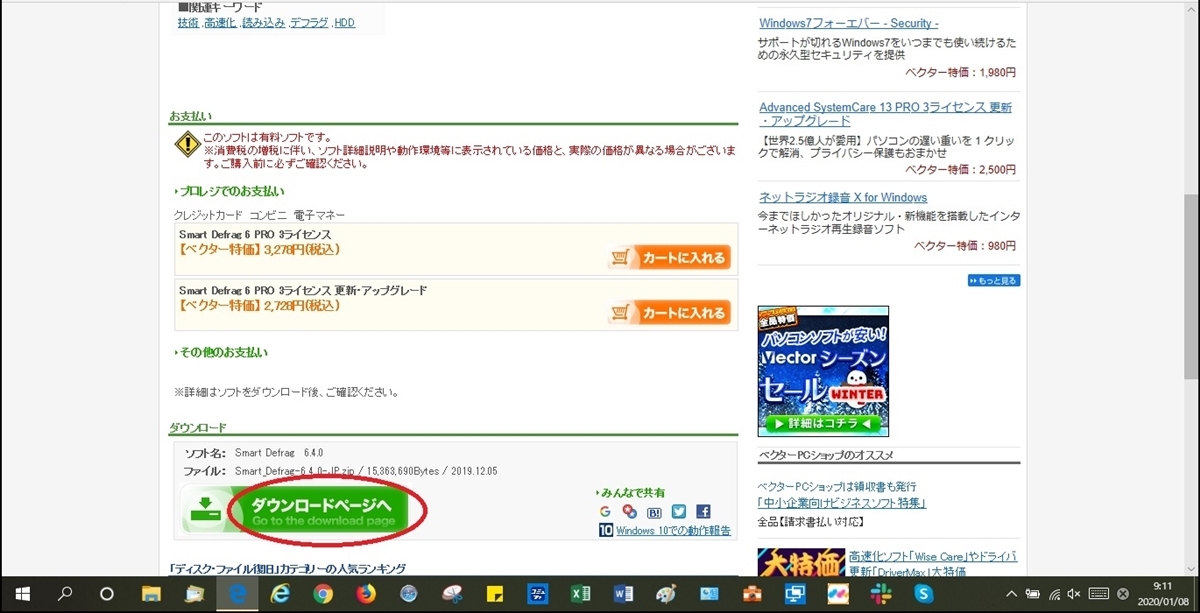Open File Explorer from taskbar

pyautogui.click(x=151, y=594)
